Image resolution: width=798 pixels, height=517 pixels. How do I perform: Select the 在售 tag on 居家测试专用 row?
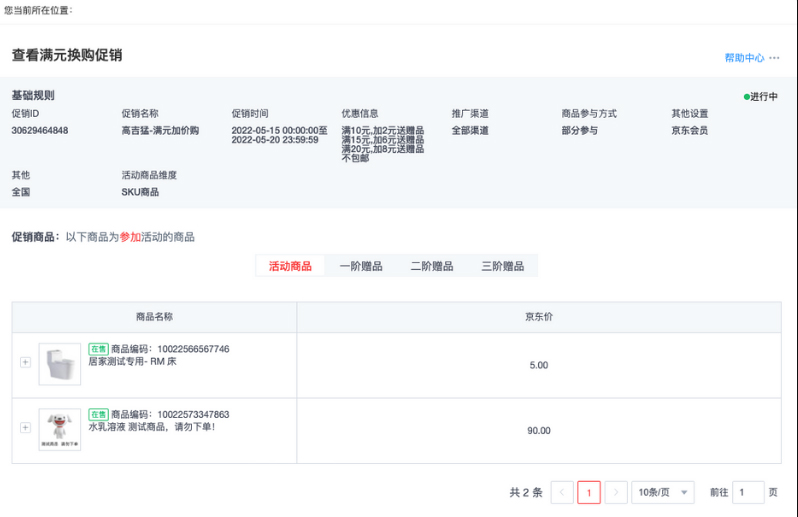point(98,349)
